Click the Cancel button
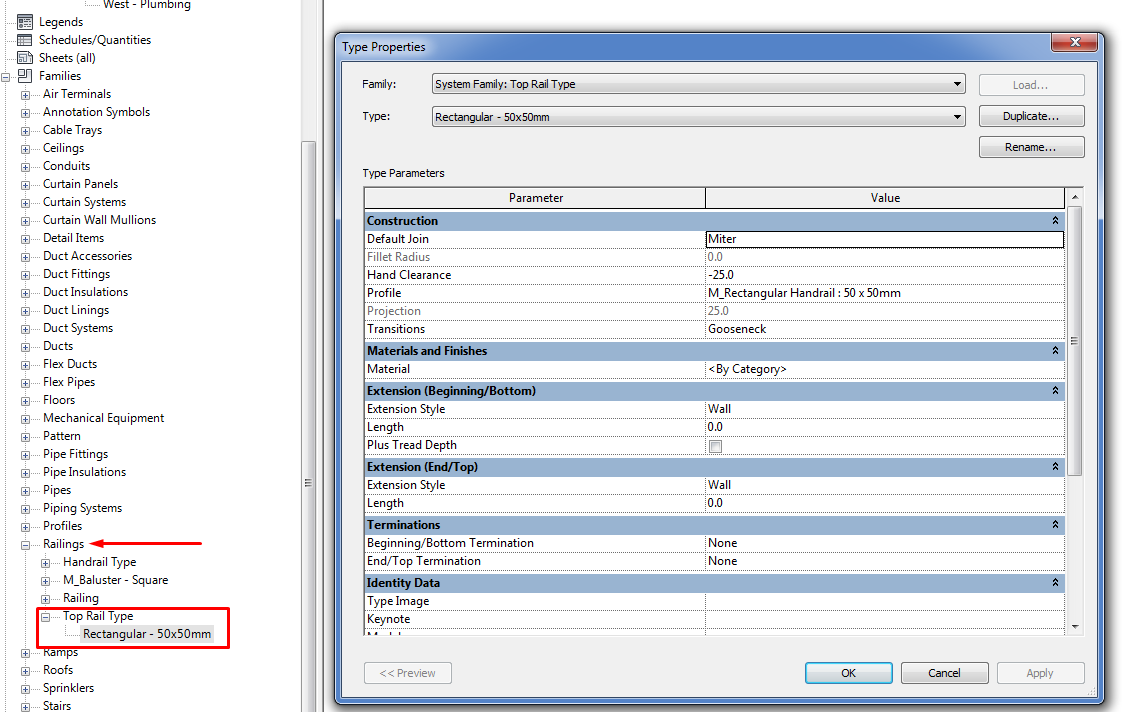Viewport: 1142px width, 712px height. (x=945, y=673)
